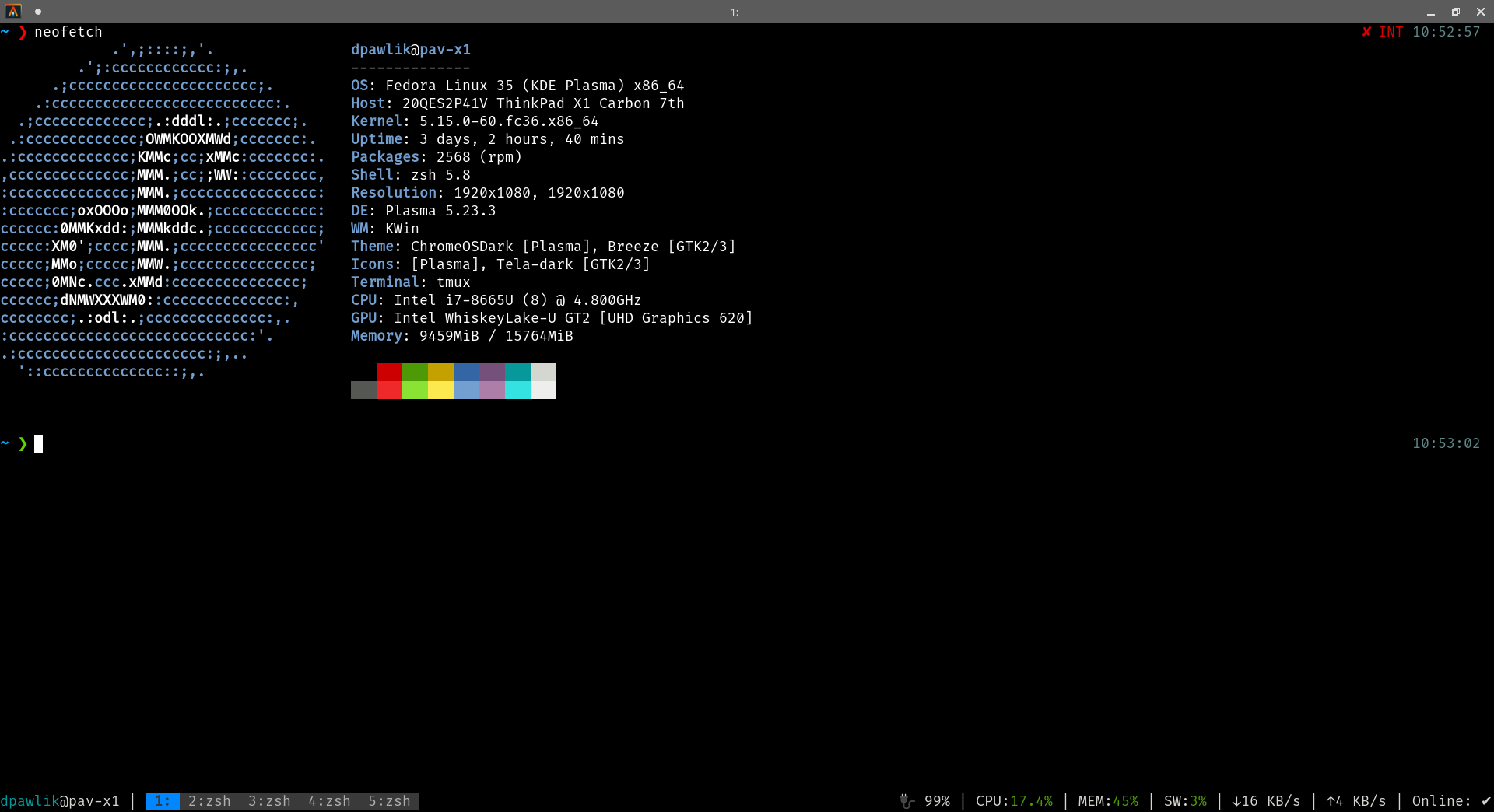Viewport: 1494px width, 812px height.
Task: Click the Resolution line '1920x1080, 1920x1080'
Action: click(x=539, y=193)
